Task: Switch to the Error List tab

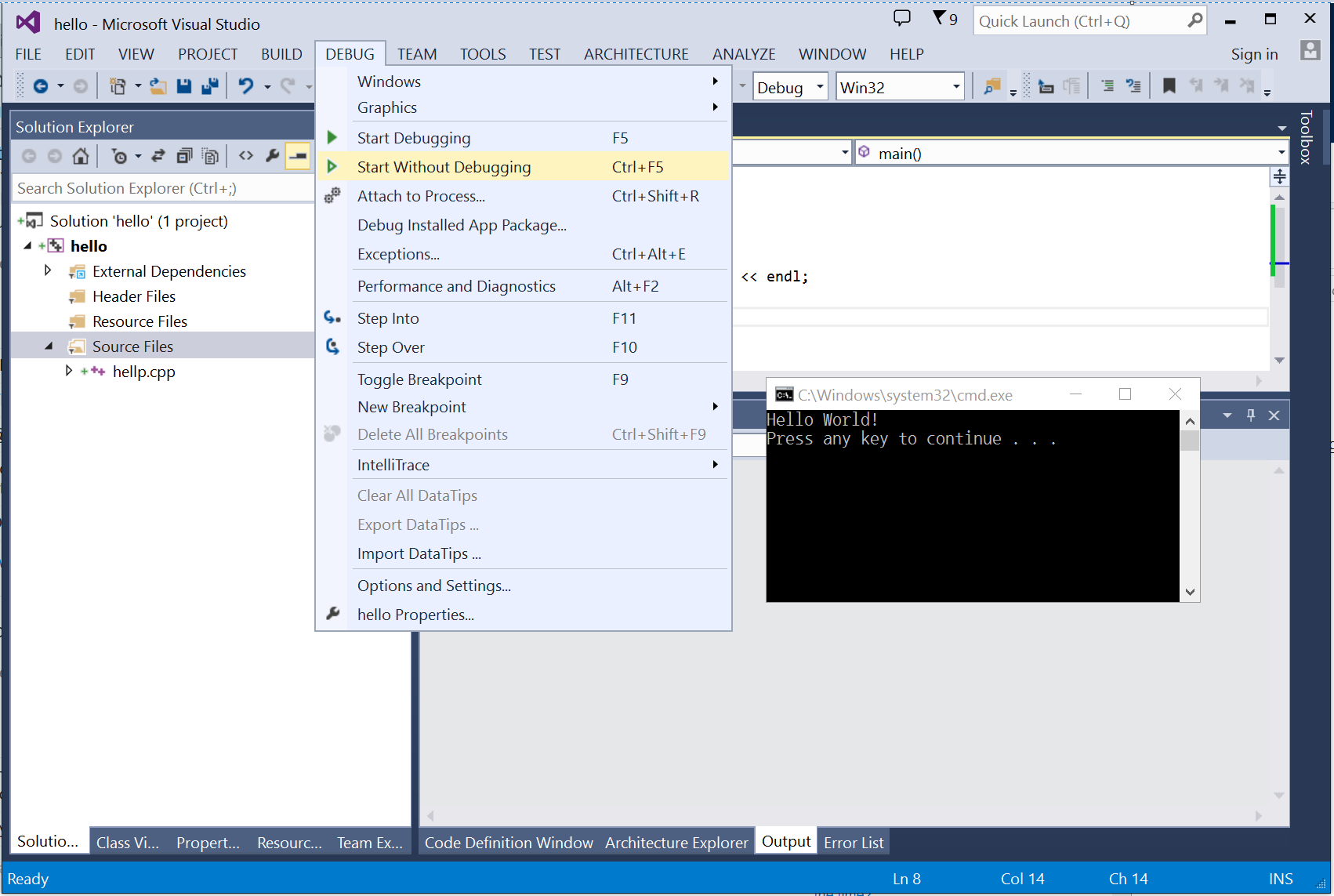Action: pos(854,843)
